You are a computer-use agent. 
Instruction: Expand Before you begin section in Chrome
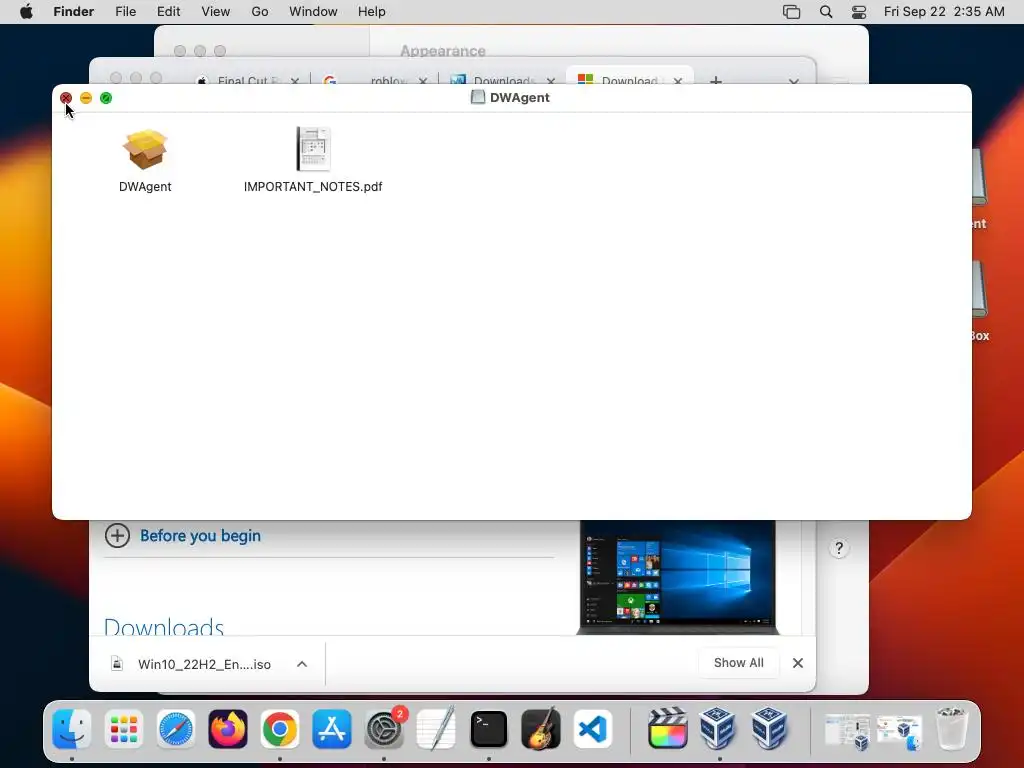(x=200, y=536)
